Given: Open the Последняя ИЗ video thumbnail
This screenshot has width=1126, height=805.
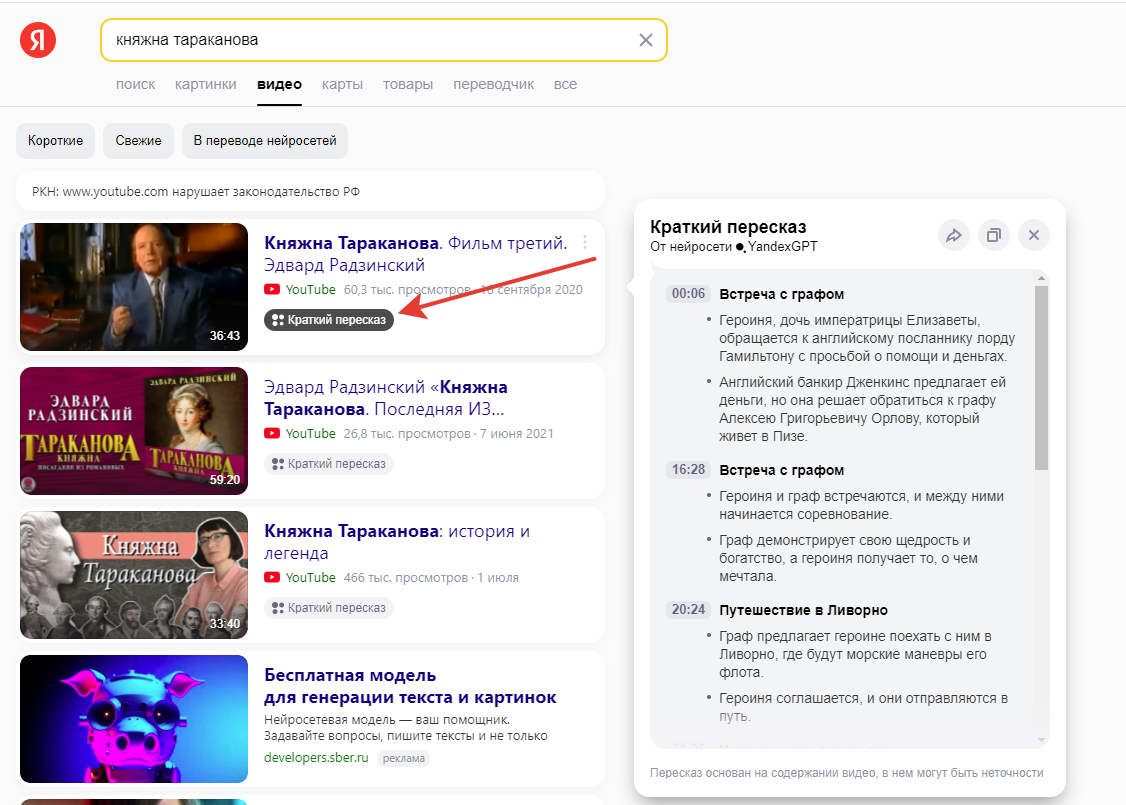Looking at the screenshot, I should pos(134,431).
